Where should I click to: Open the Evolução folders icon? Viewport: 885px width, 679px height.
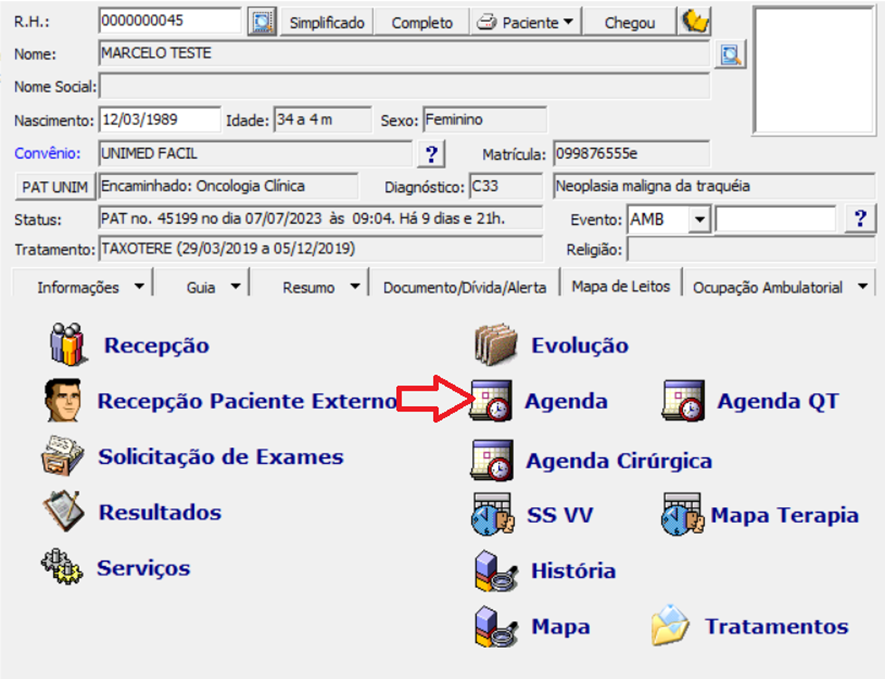495,344
